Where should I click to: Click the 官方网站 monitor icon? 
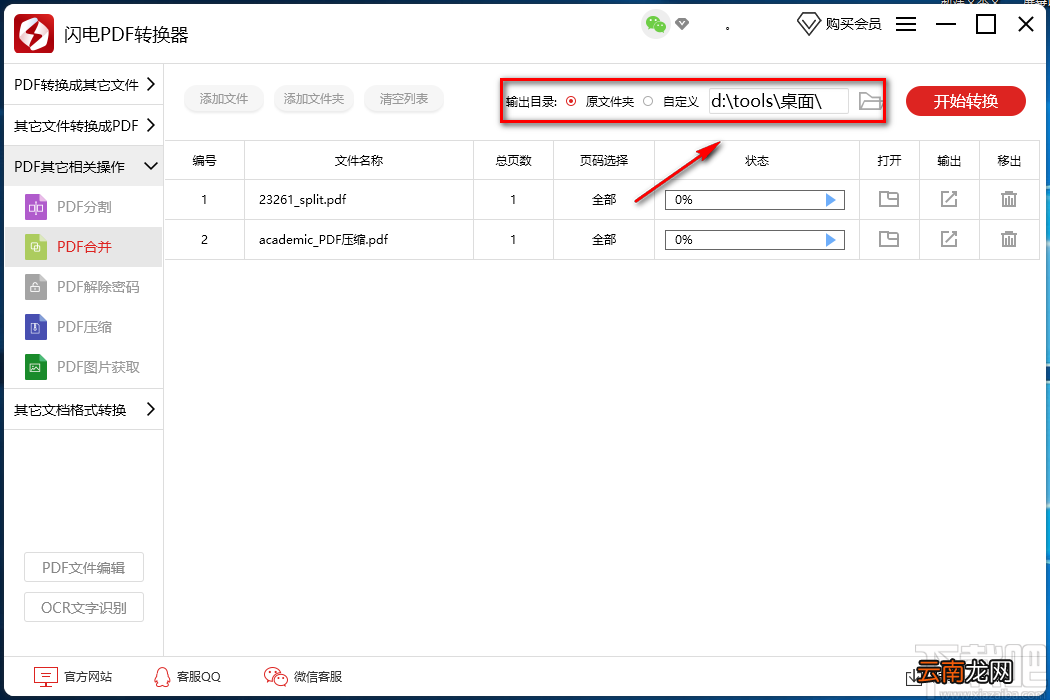(46, 677)
